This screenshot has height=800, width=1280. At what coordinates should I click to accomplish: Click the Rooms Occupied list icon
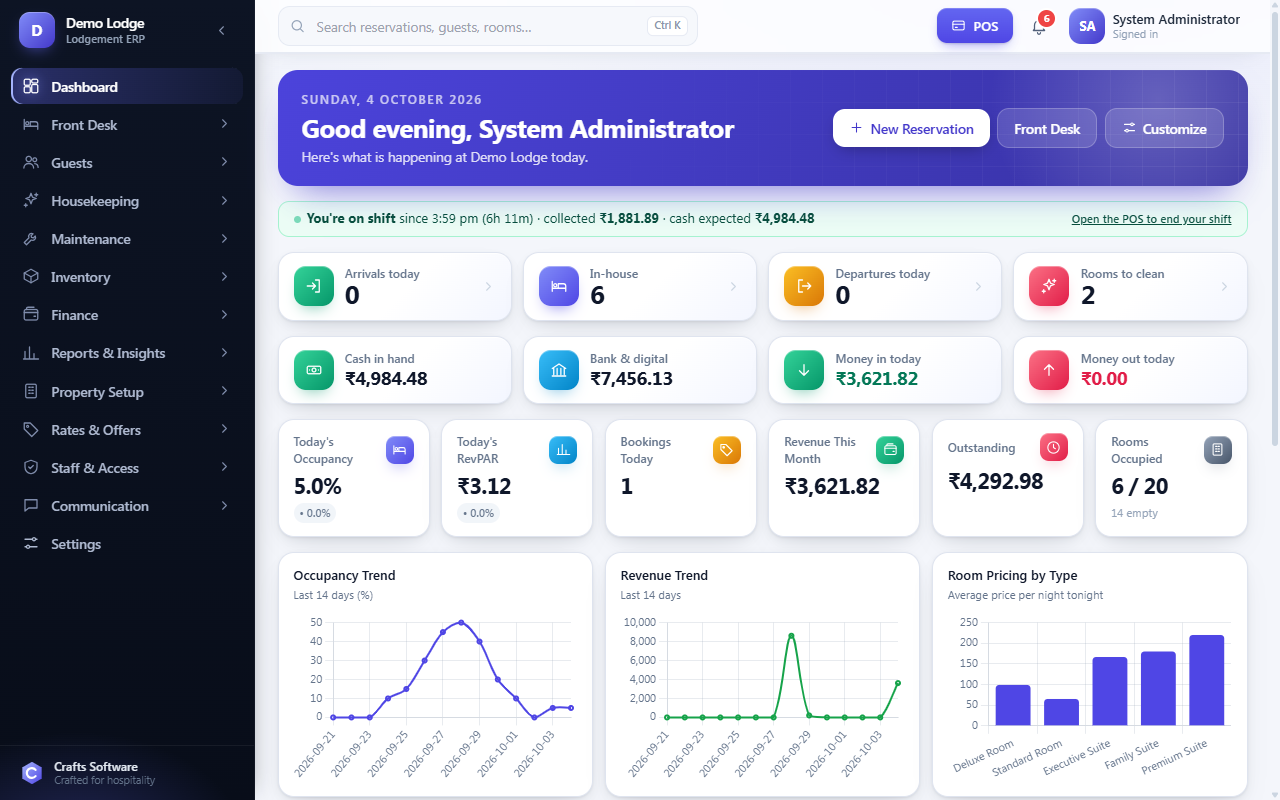click(1217, 450)
